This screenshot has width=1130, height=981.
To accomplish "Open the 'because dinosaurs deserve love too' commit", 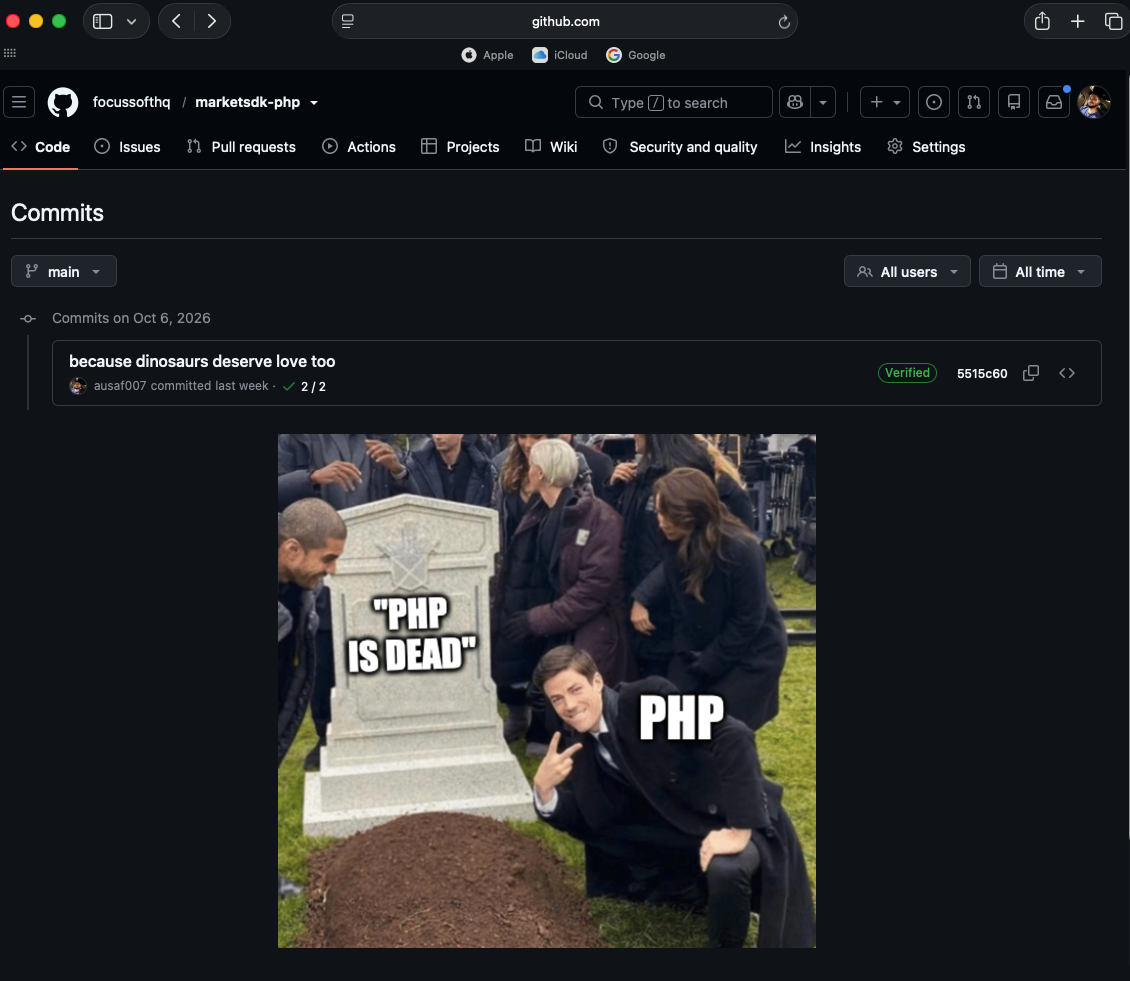I will click(202, 361).
